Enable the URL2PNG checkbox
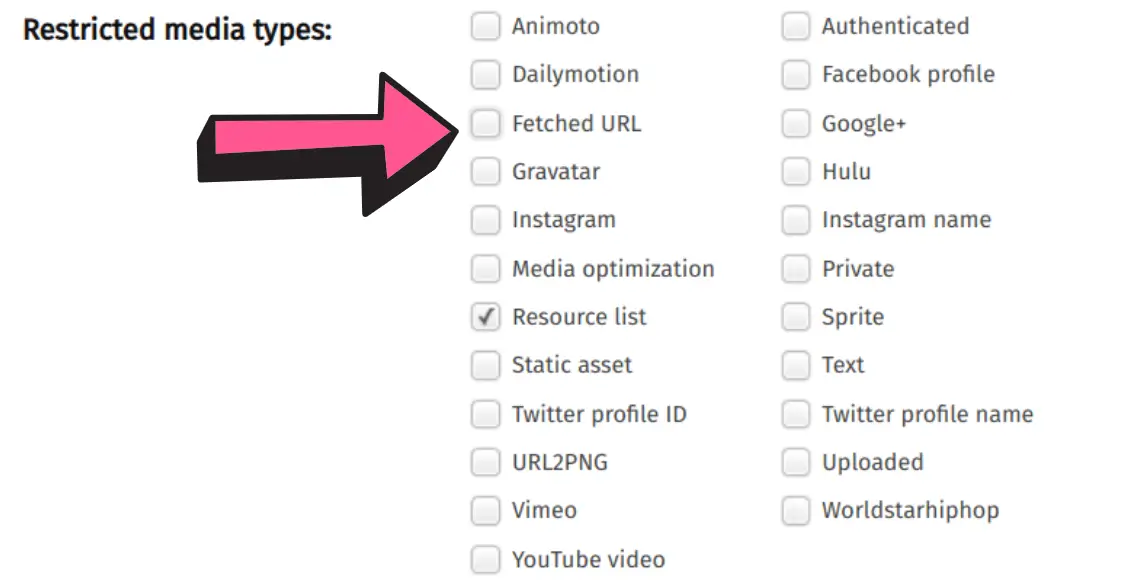The image size is (1134, 580). tap(486, 462)
